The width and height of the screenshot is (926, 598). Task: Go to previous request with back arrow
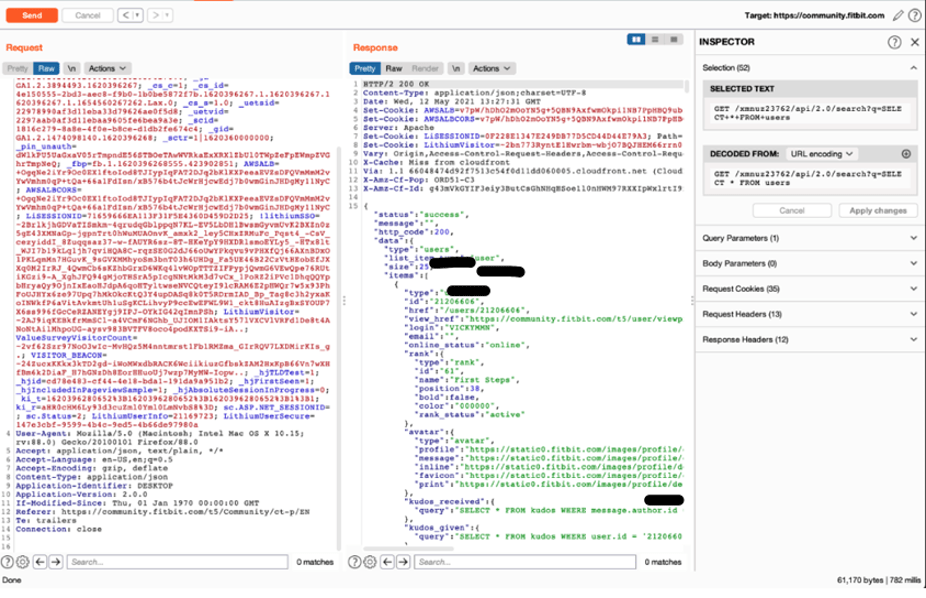(x=125, y=15)
